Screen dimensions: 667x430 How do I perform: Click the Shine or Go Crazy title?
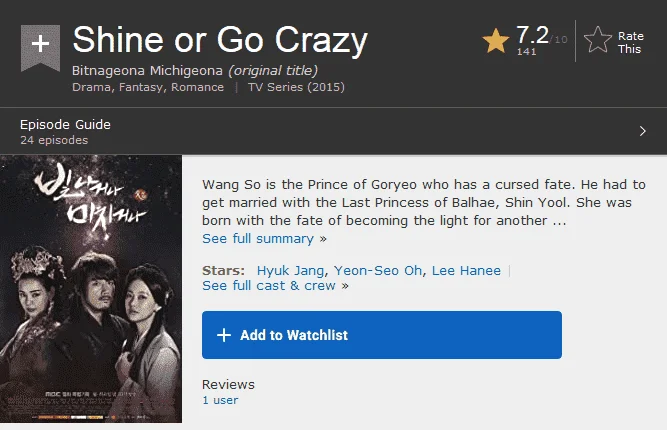[x=220, y=40]
